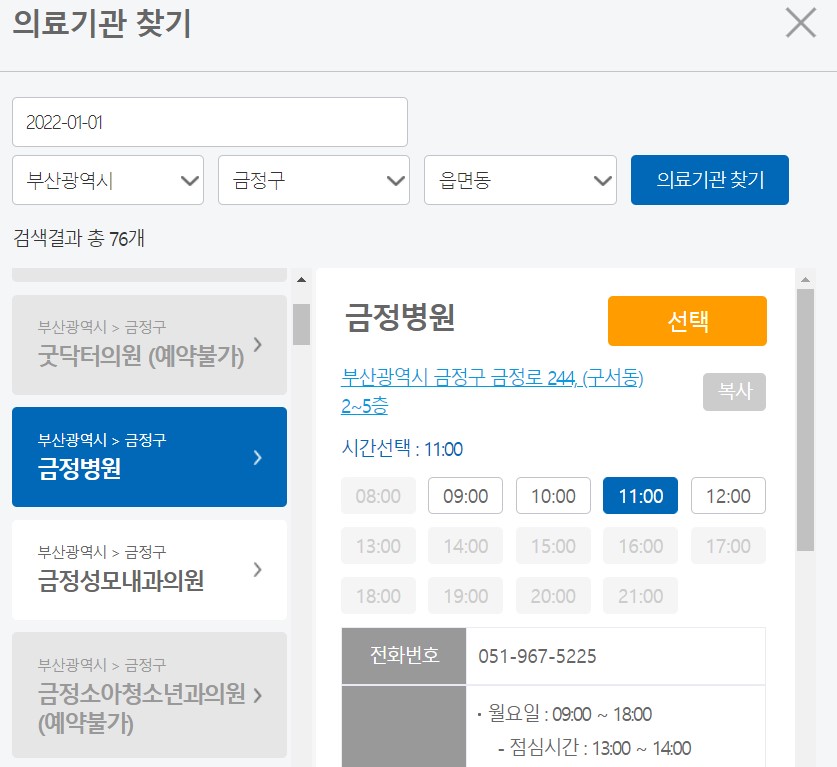Click the disabled 13:00 time slot
837x767 pixels.
(378, 545)
